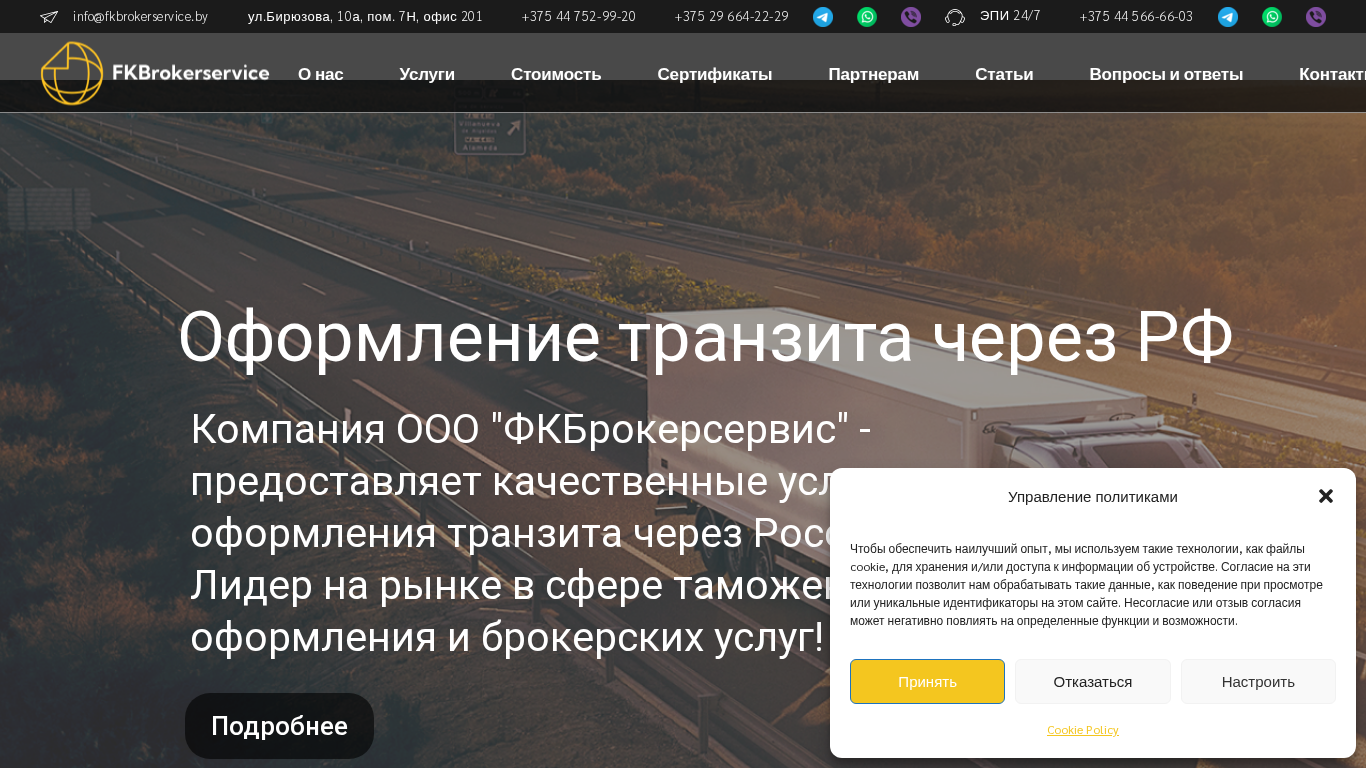Close the cookie policy dialog
The width and height of the screenshot is (1366, 768).
click(x=1326, y=496)
